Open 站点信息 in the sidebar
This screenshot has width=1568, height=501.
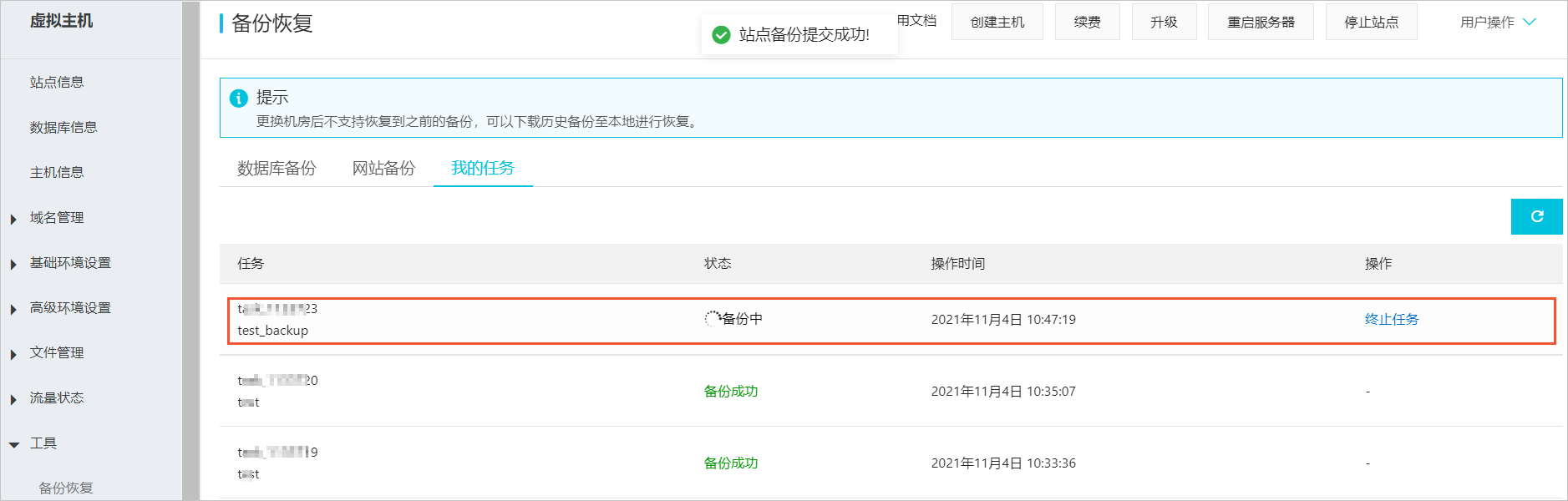57,83
